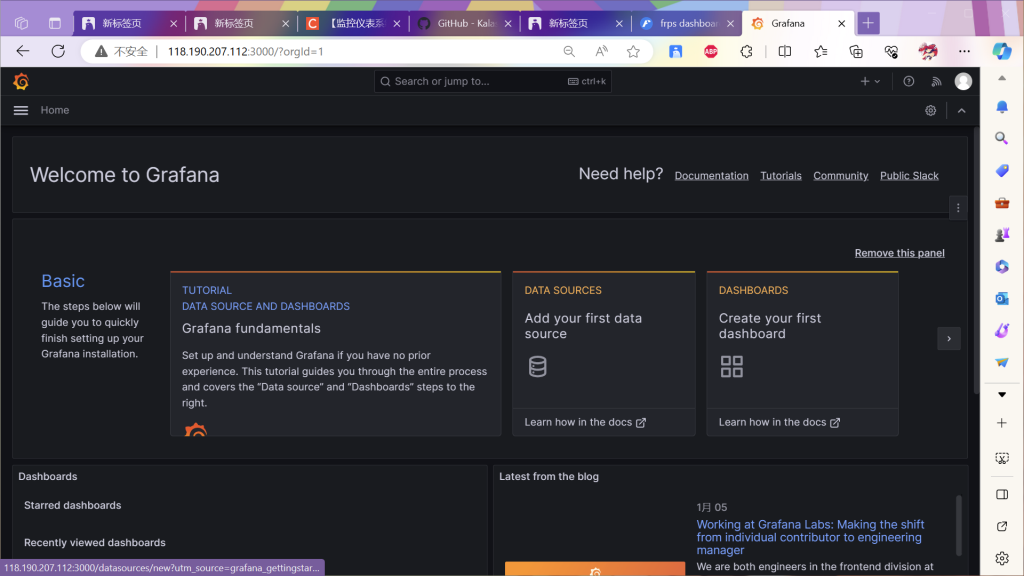Open Create your first dashboard card
1024x576 pixels.
(802, 353)
